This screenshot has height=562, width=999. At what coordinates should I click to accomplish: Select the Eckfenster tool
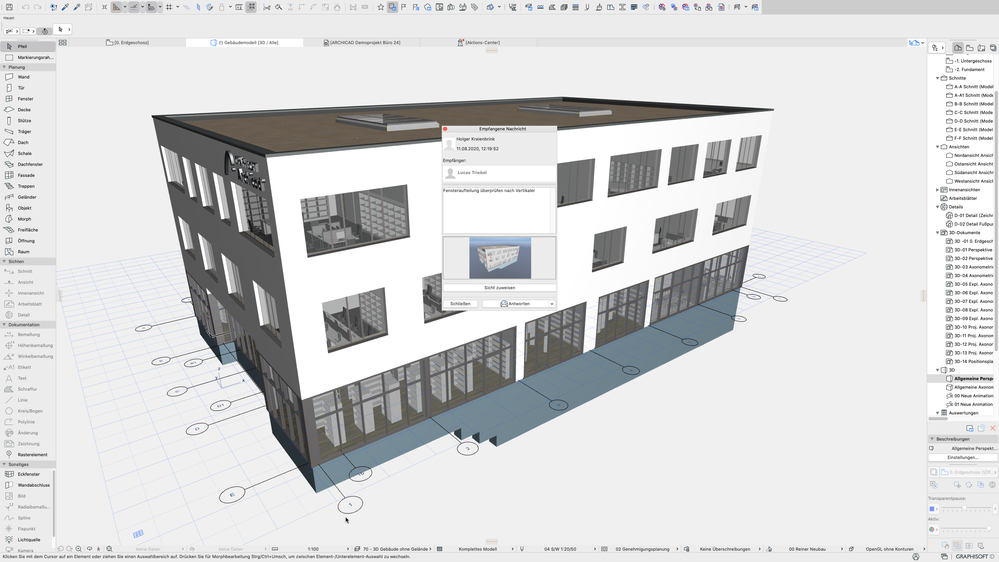[x=27, y=474]
